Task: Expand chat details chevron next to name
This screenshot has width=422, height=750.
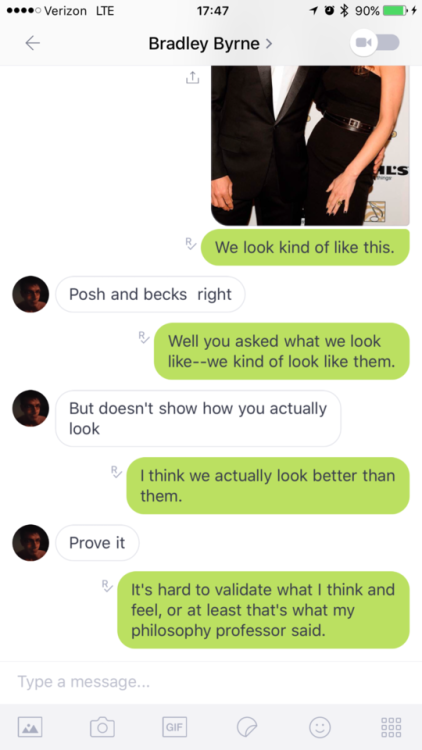Action: tap(269, 44)
